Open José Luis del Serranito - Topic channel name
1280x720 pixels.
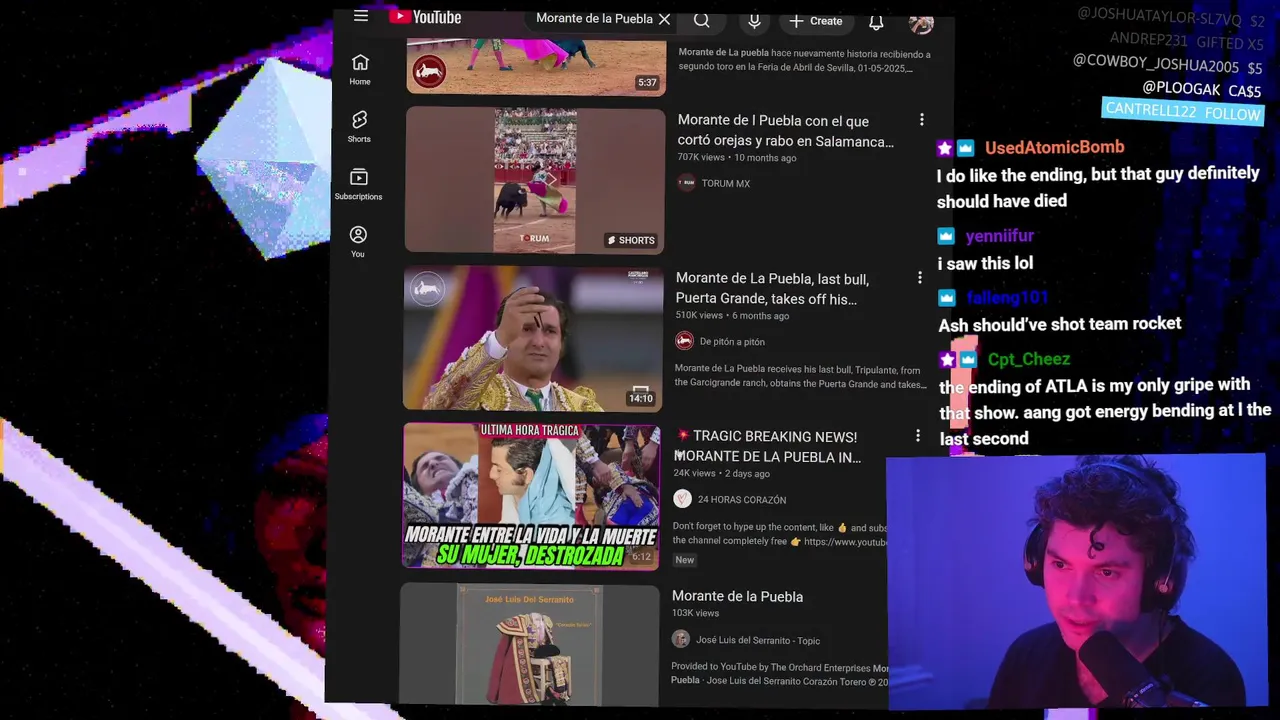tap(758, 641)
